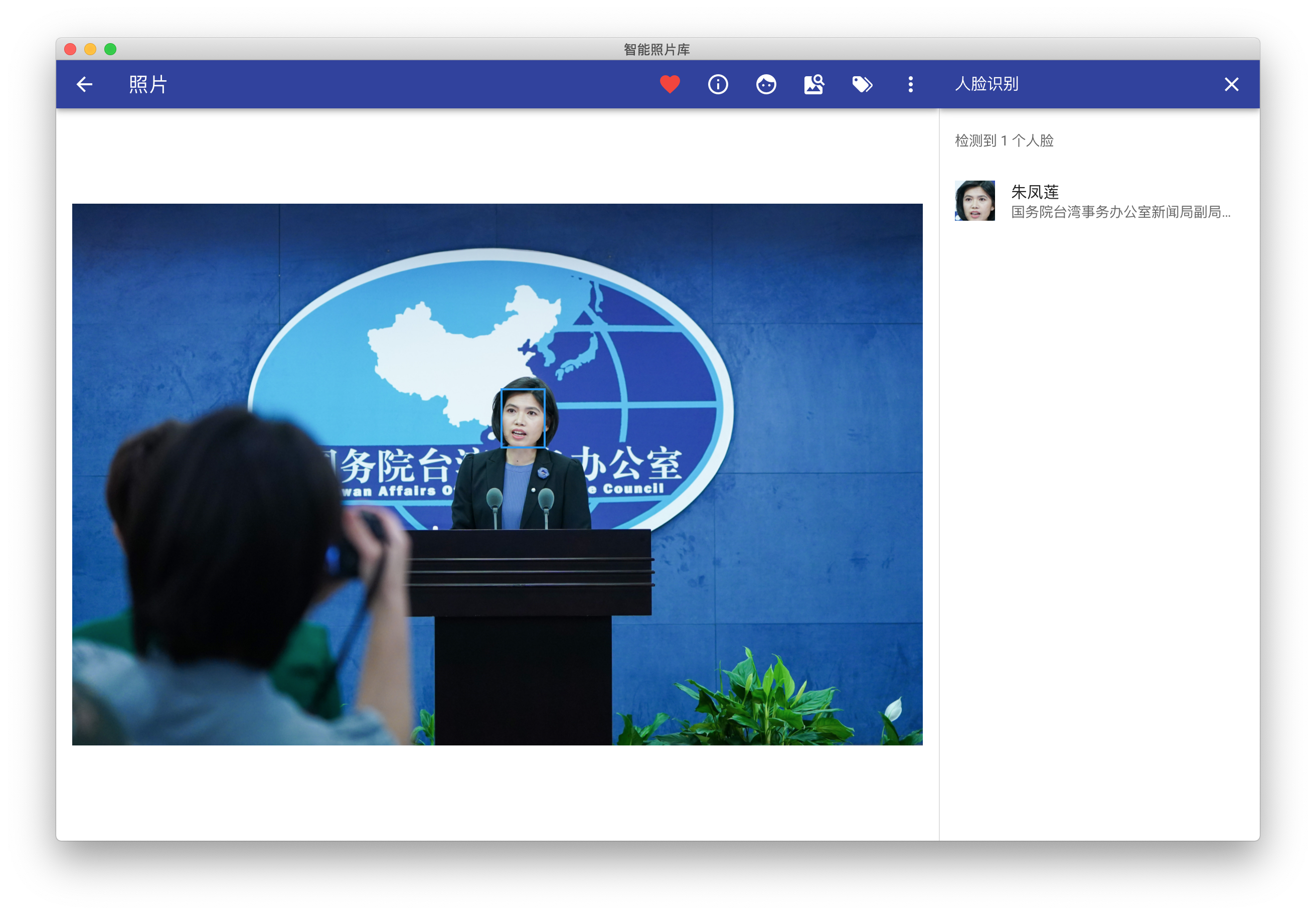Open photo info with the circled-i icon
This screenshot has width=1316, height=915.
tap(718, 84)
